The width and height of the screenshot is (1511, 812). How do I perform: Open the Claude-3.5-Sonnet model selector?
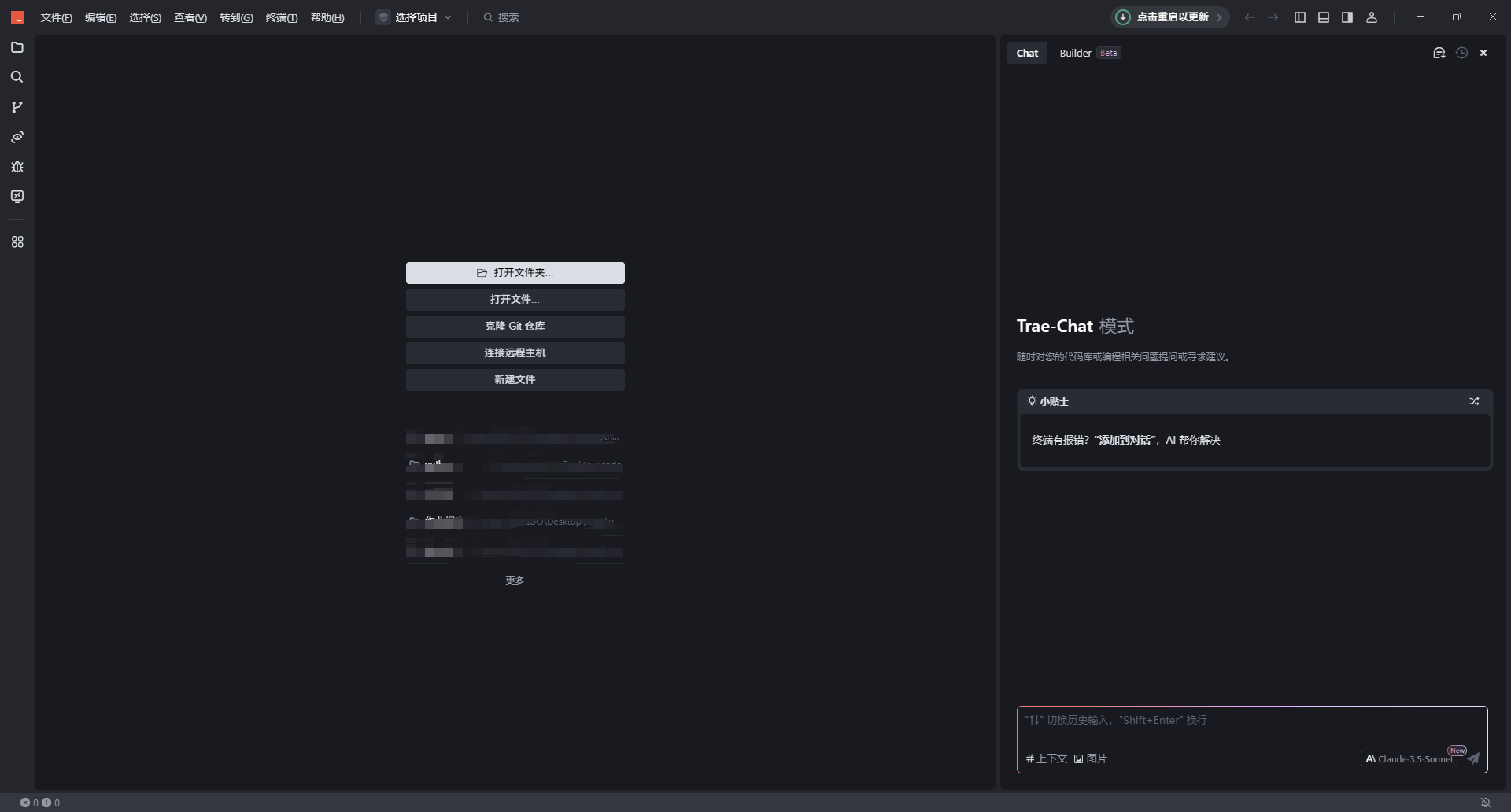pos(1409,759)
